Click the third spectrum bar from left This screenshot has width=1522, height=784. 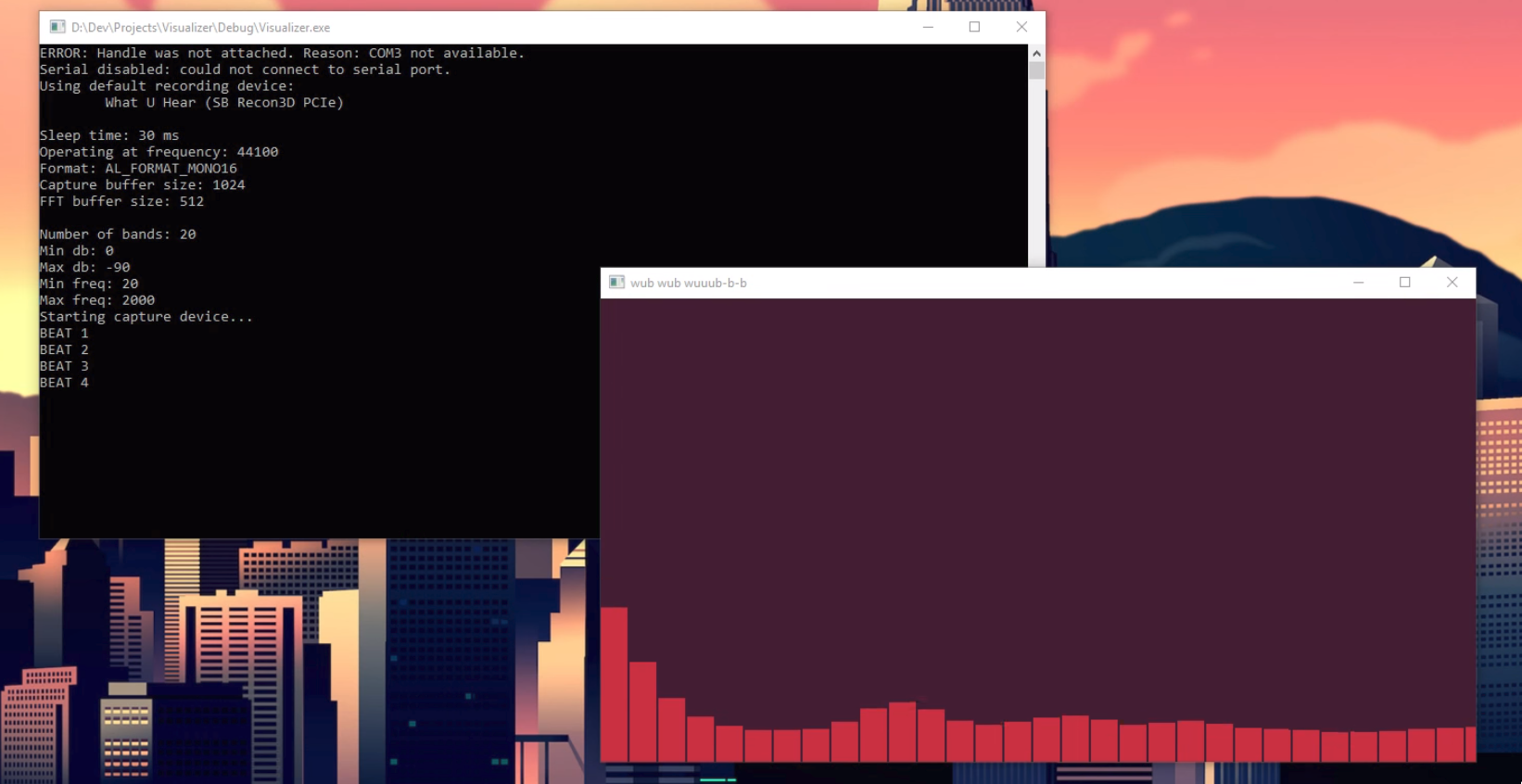[672, 730]
